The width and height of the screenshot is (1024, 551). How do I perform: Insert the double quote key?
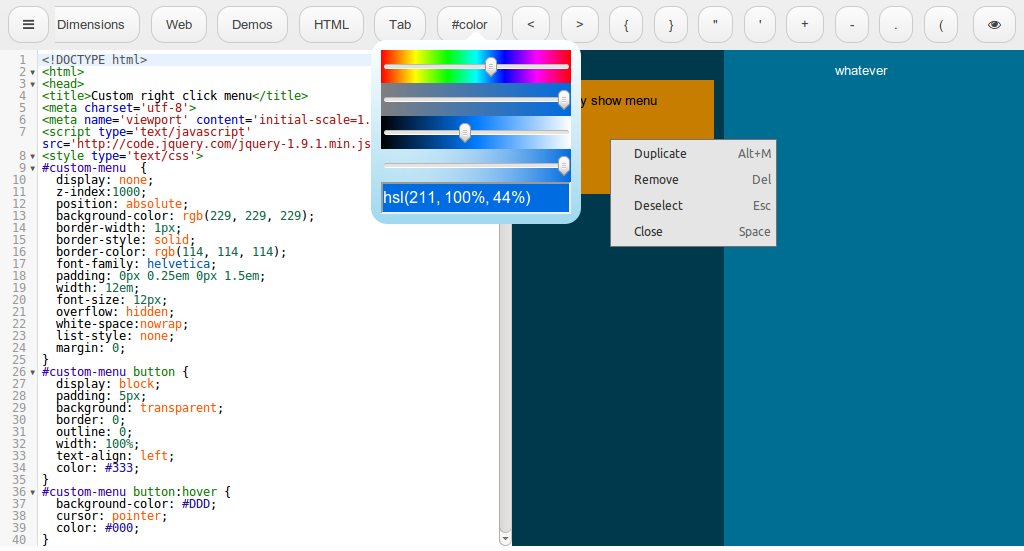(x=715, y=25)
